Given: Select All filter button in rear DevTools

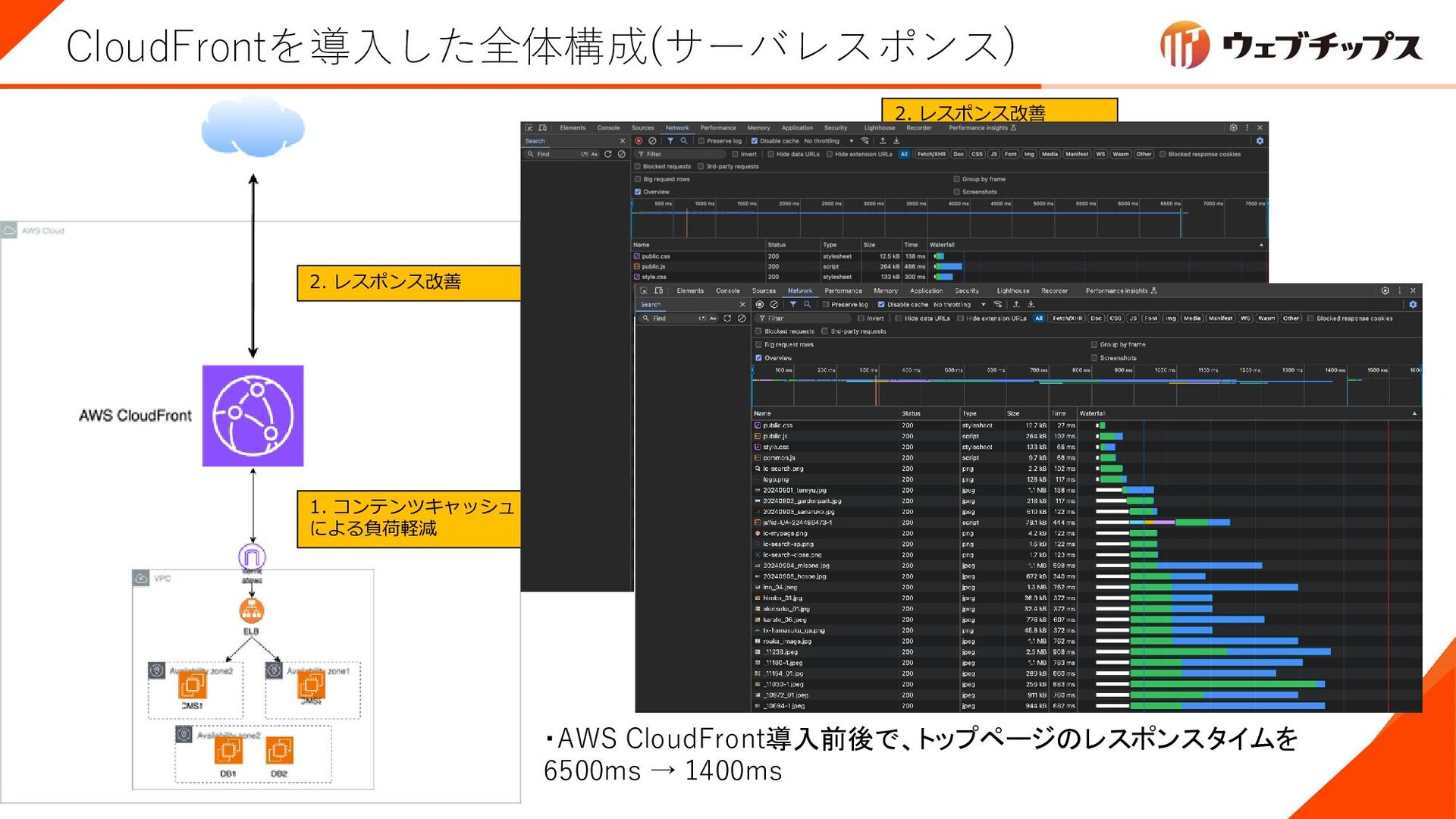Looking at the screenshot, I should pos(904,154).
